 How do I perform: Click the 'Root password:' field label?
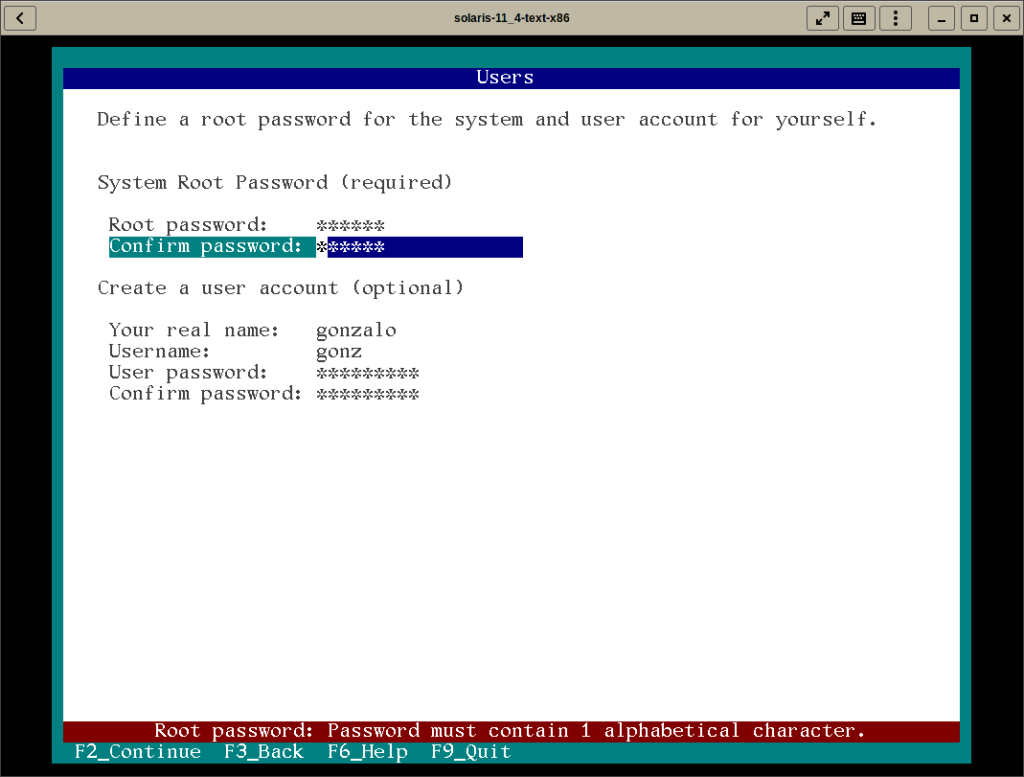188,225
